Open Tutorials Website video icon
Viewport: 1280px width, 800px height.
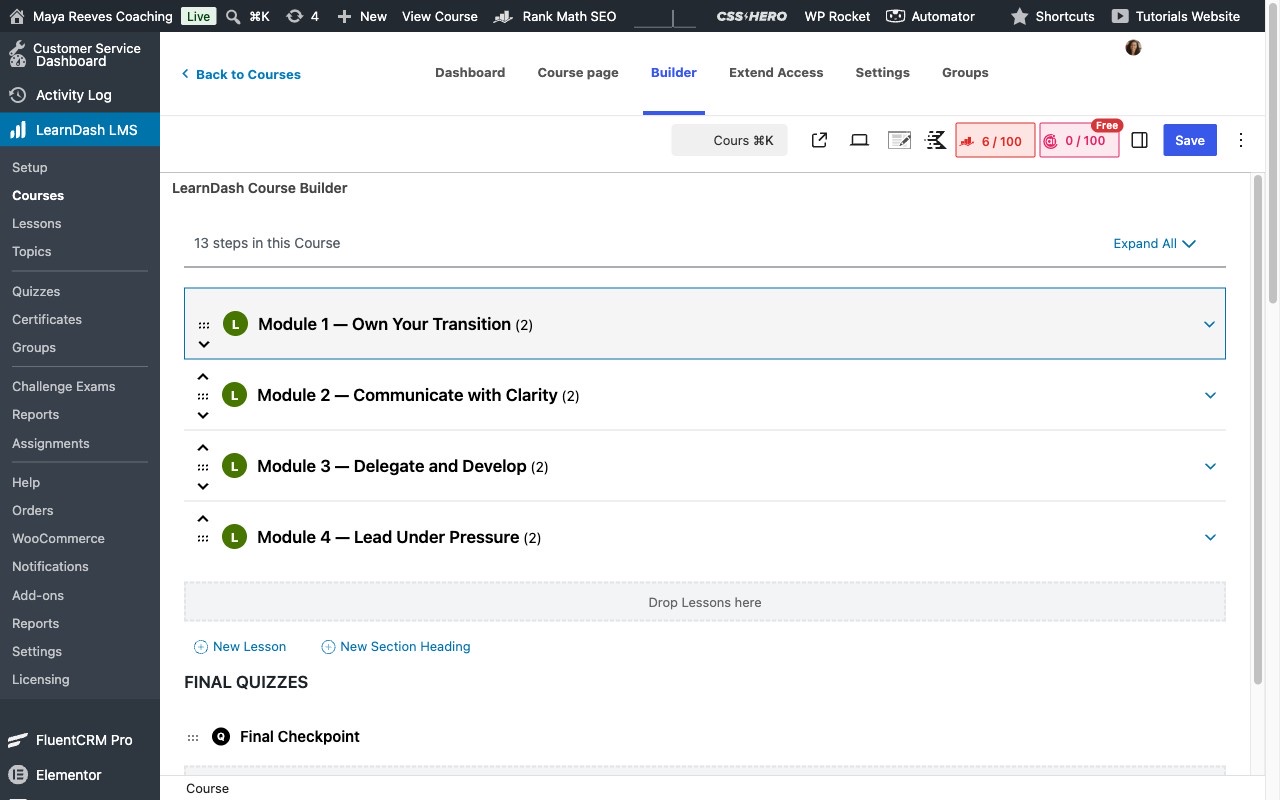tap(1120, 16)
